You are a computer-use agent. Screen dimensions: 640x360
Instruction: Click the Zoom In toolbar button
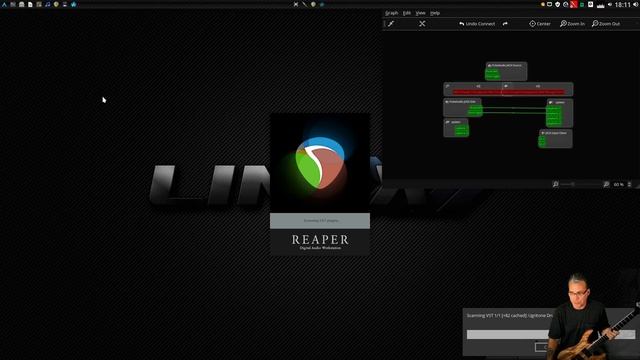pos(572,24)
